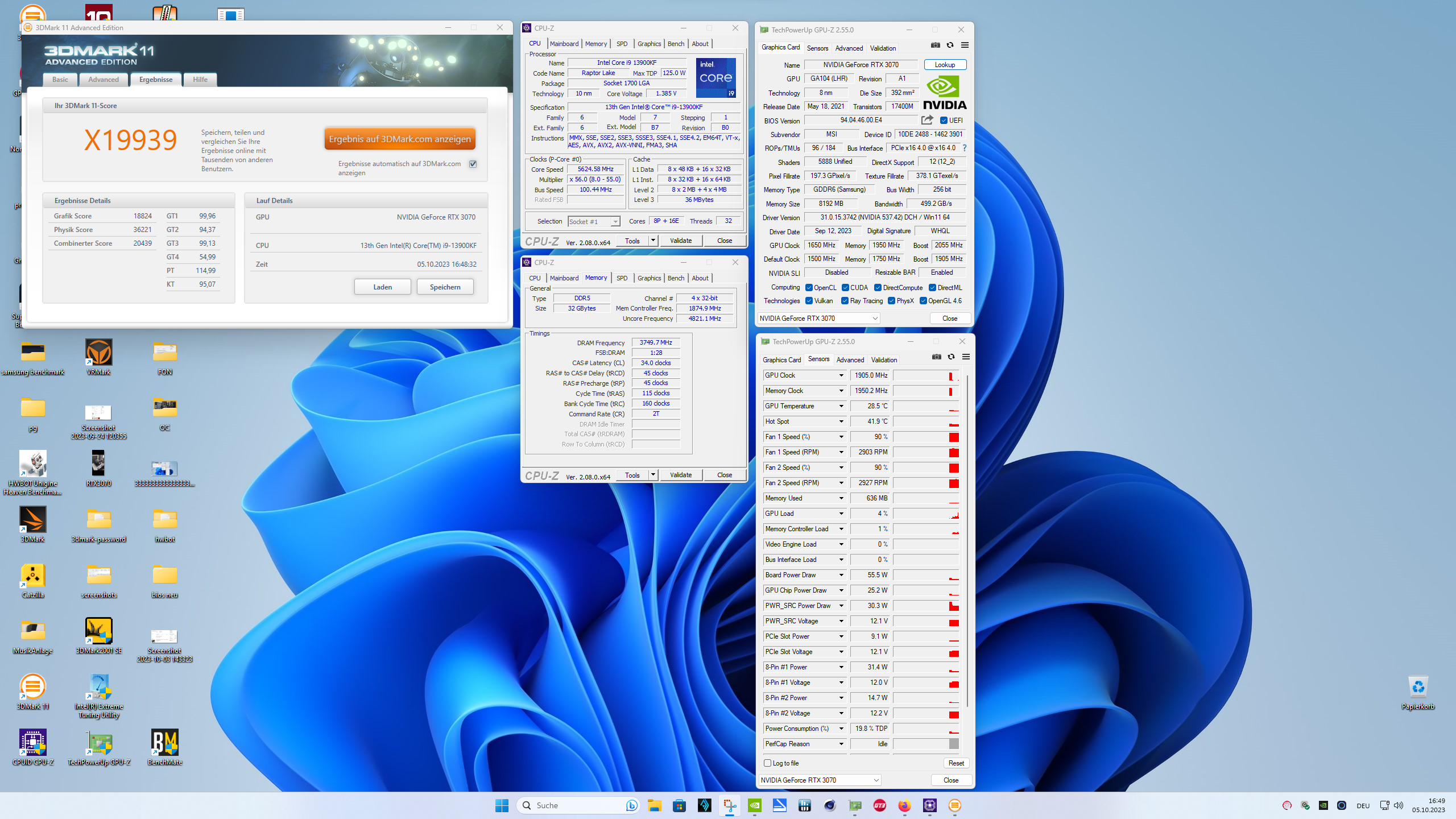Switch to the Basic tab in 3DMark 11
Image resolution: width=1456 pixels, height=819 pixels.
tap(60, 80)
